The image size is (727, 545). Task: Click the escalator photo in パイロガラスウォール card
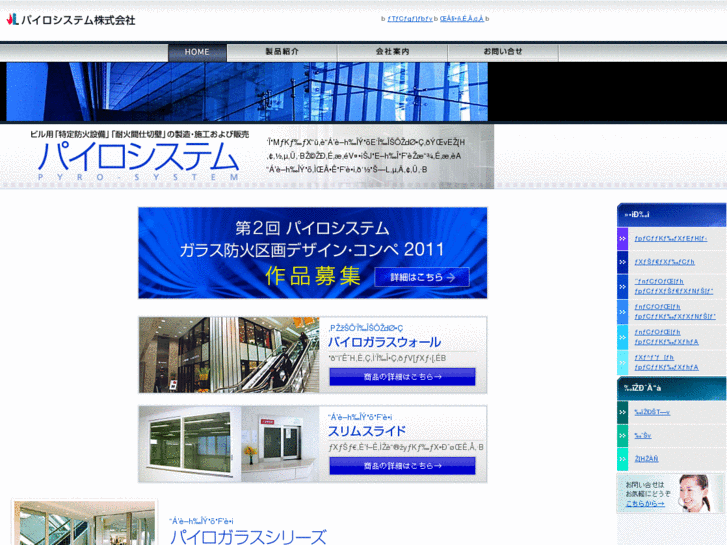229,355
